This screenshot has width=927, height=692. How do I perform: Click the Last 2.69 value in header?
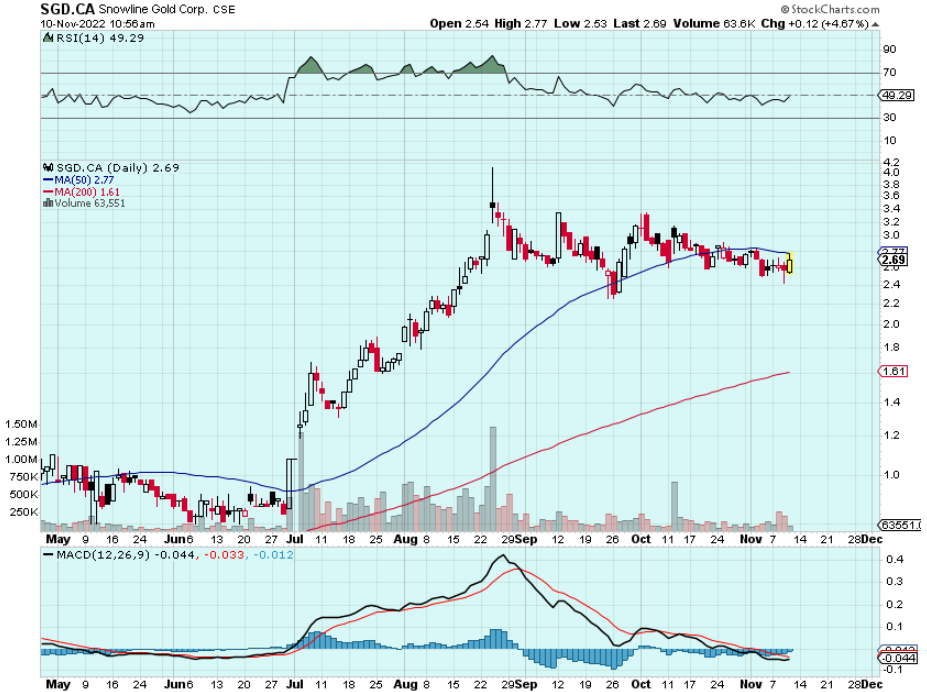click(x=640, y=24)
